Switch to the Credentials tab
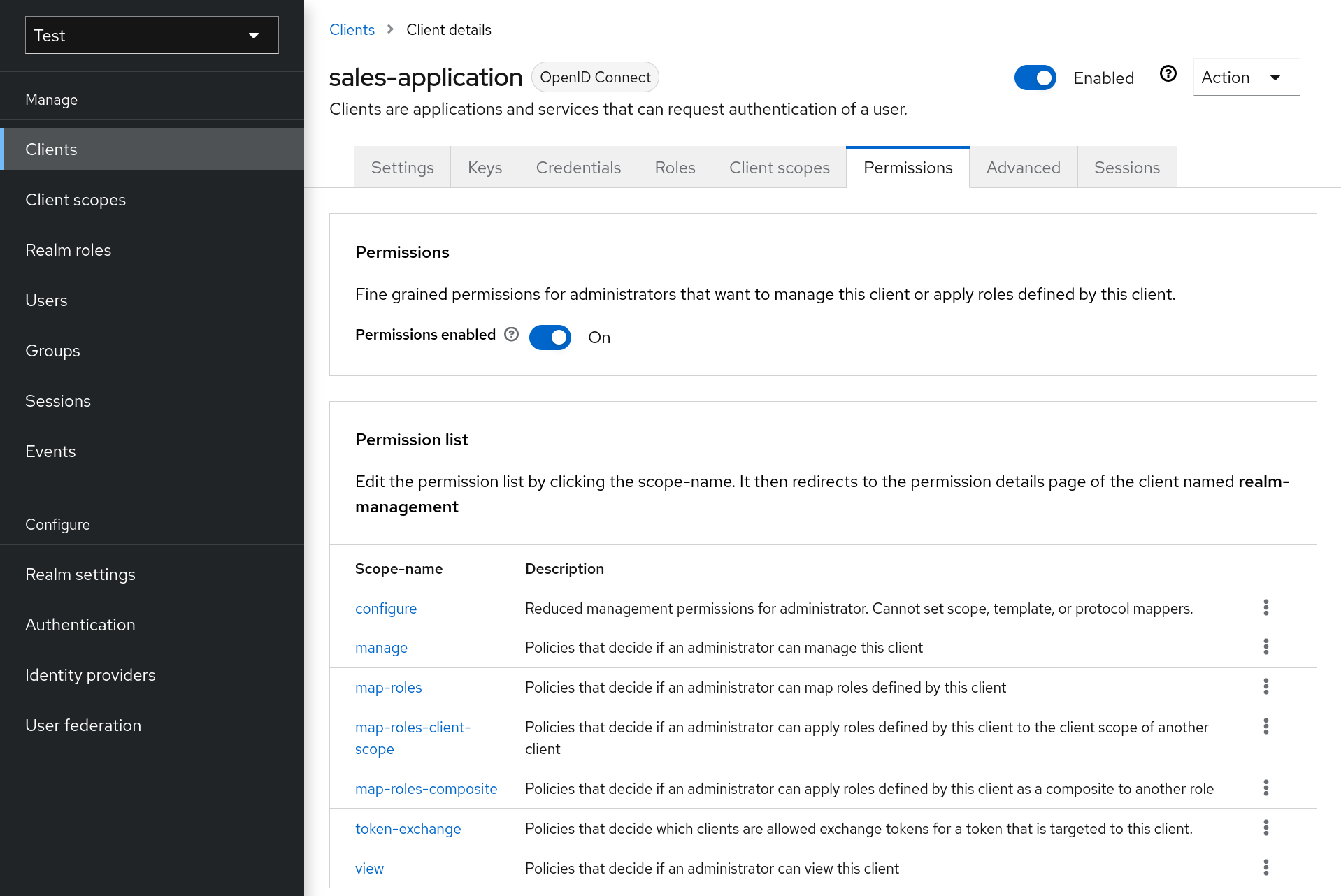Viewport: 1341px width, 896px height. coord(578,167)
